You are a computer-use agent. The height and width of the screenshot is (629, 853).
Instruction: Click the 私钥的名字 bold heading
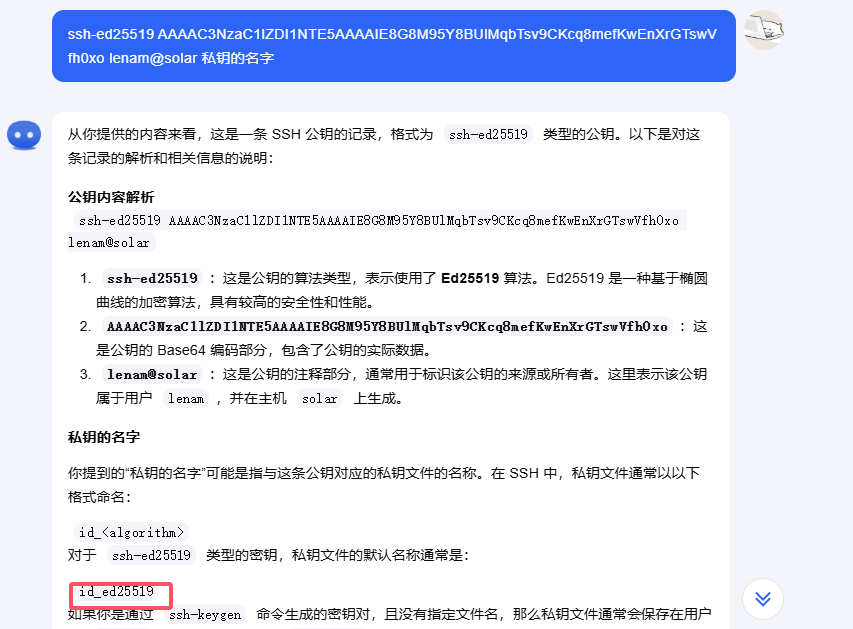point(104,437)
